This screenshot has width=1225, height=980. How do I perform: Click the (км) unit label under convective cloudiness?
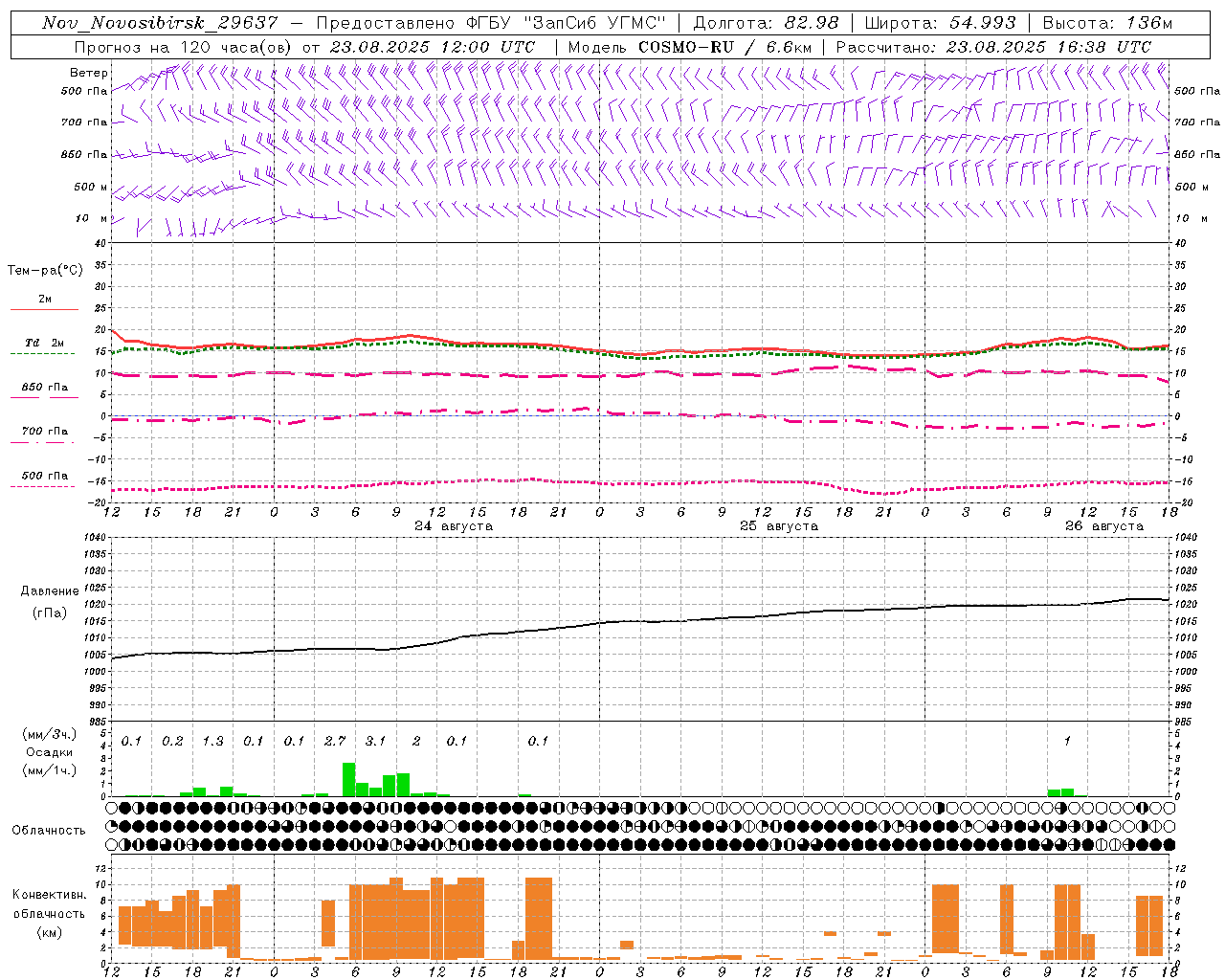click(49, 932)
